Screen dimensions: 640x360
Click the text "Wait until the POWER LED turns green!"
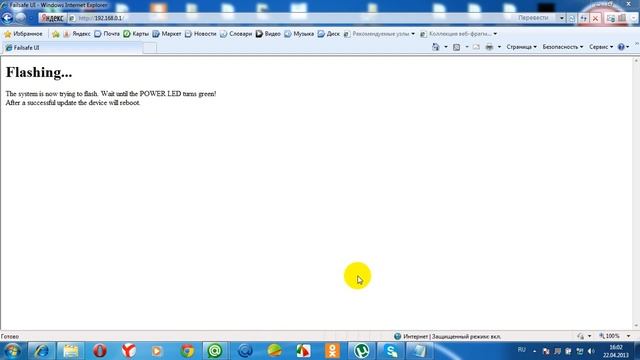click(x=158, y=94)
